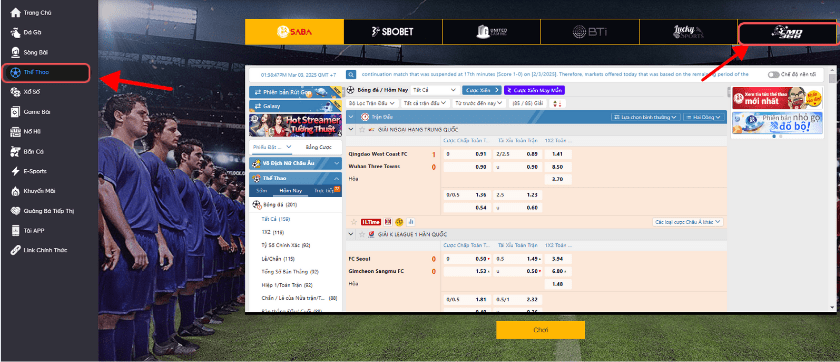Screen dimensions: 840x362
Task: Open the Hai Dòng layout dropdown
Action: click(x=704, y=117)
